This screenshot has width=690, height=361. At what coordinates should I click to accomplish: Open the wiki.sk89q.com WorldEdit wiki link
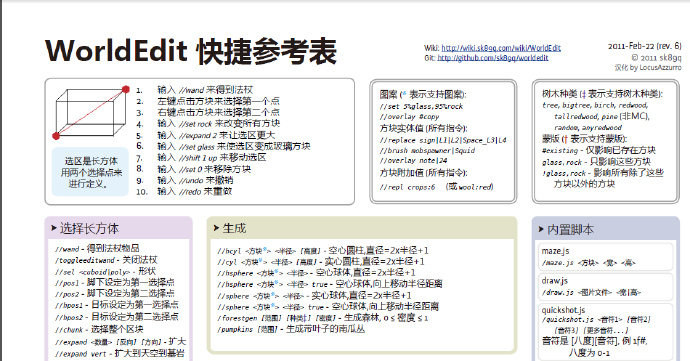click(x=501, y=48)
